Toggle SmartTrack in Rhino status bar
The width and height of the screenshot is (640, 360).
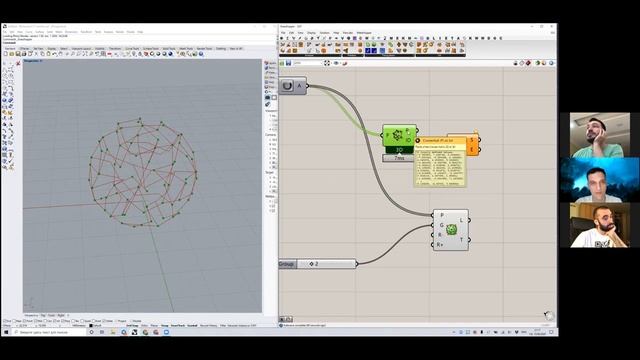coord(178,326)
